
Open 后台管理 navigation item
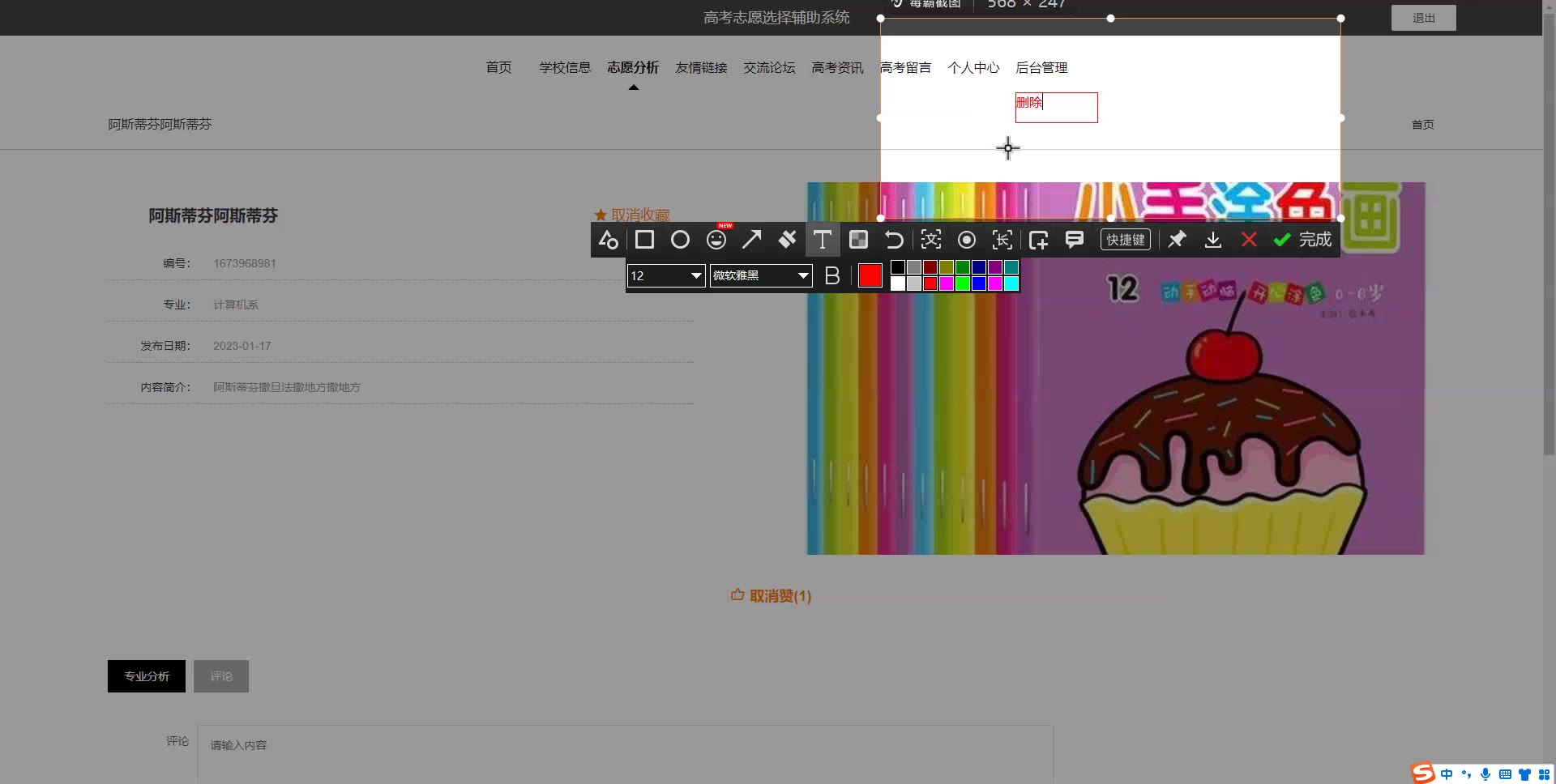click(1041, 67)
